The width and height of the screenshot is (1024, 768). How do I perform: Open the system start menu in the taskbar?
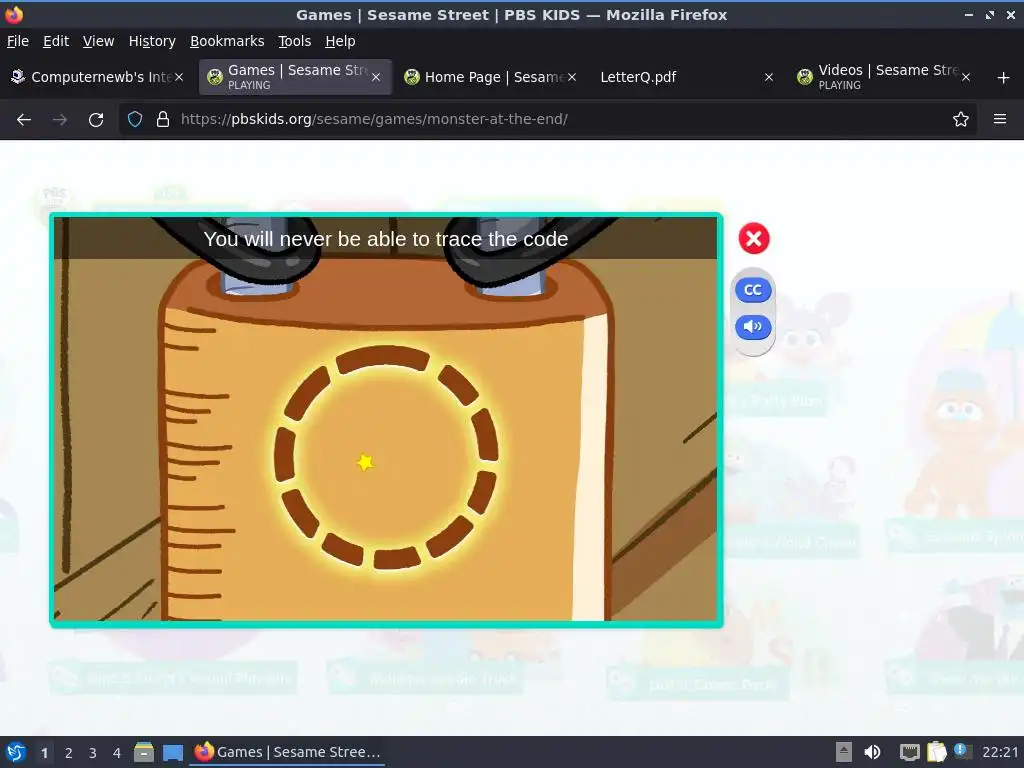[16, 752]
